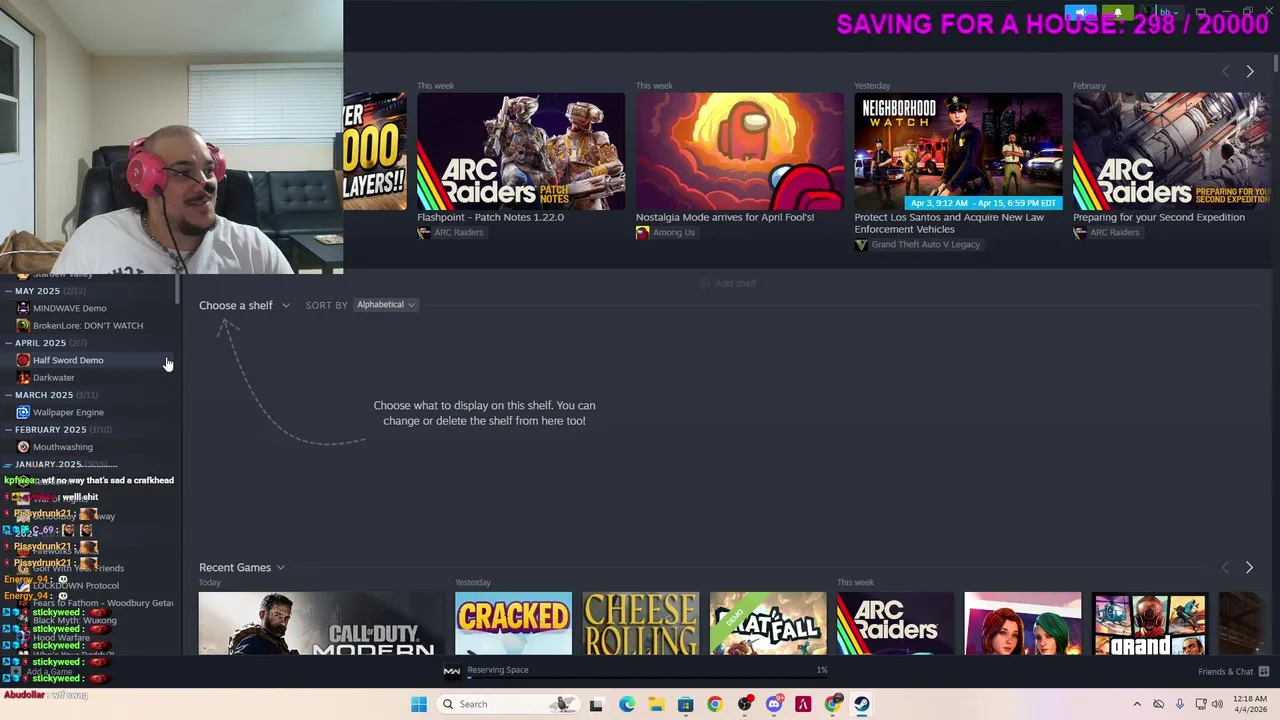
Task: Click ARC Raiders icon under Second Expedition news
Action: tap(1080, 232)
